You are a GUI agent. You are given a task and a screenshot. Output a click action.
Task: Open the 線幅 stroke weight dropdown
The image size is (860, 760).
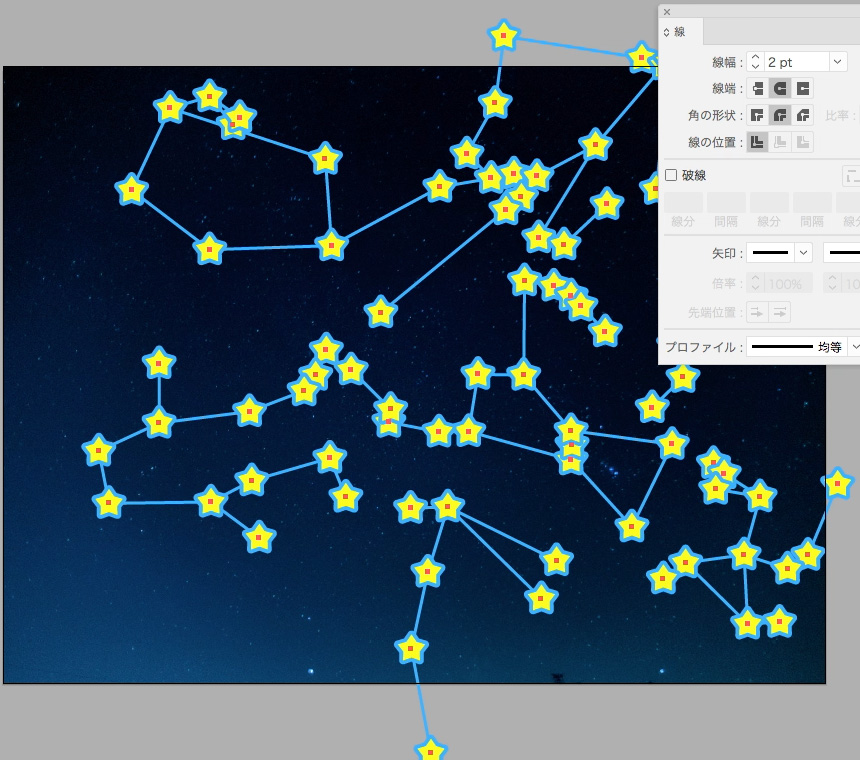[838, 62]
